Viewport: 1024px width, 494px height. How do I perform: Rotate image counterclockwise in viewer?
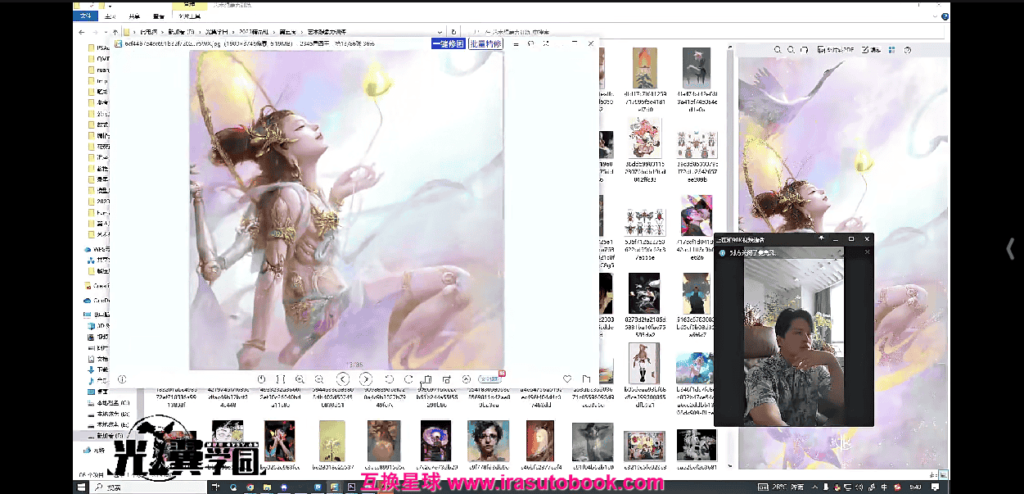[389, 379]
